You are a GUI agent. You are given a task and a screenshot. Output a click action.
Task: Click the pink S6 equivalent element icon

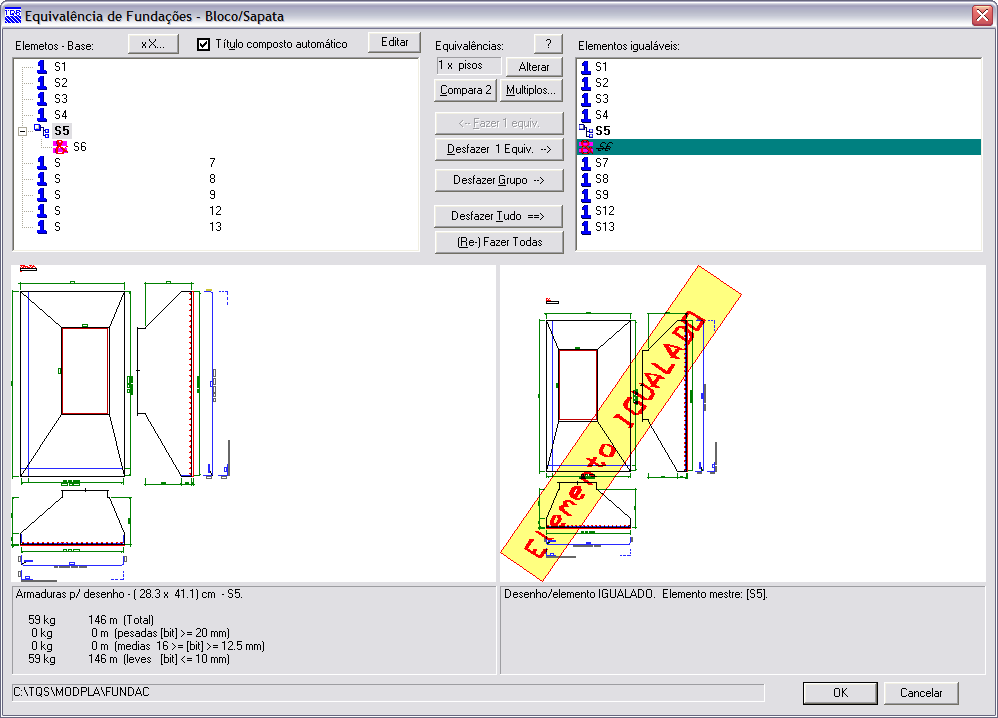(60, 147)
